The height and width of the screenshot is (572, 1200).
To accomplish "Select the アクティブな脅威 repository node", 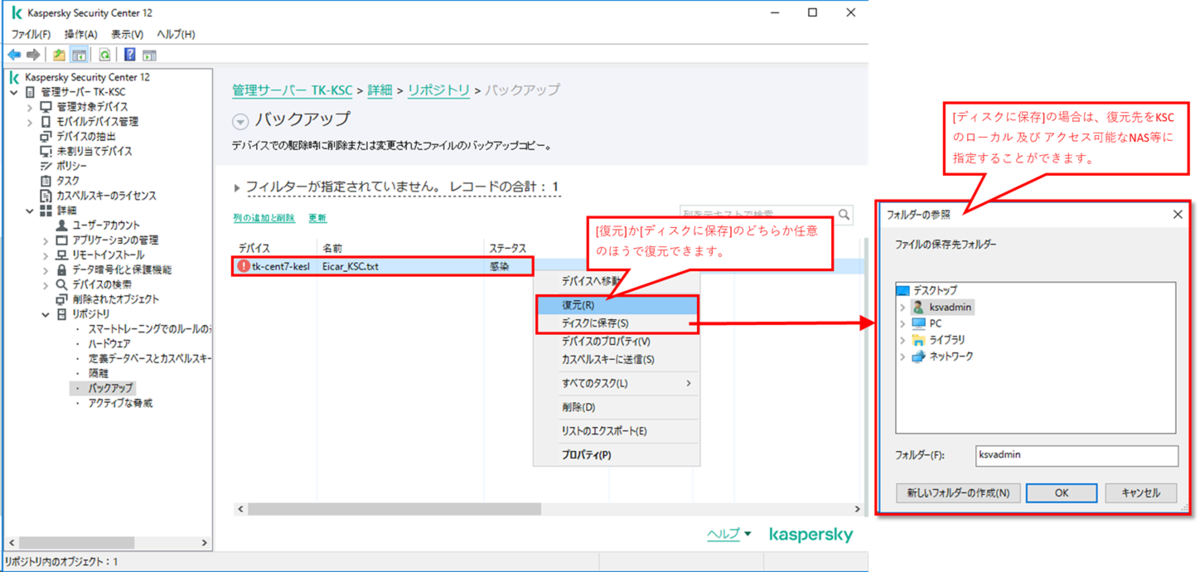I will (x=120, y=403).
